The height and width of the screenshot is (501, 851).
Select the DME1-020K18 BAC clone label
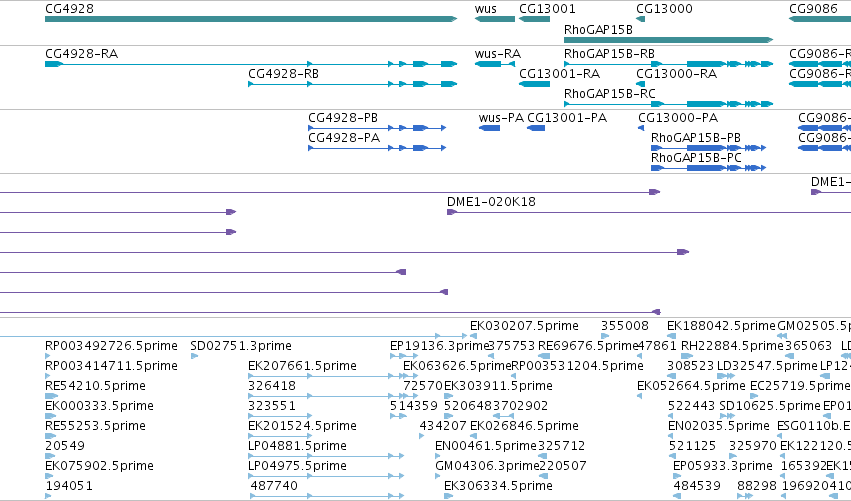(x=491, y=202)
